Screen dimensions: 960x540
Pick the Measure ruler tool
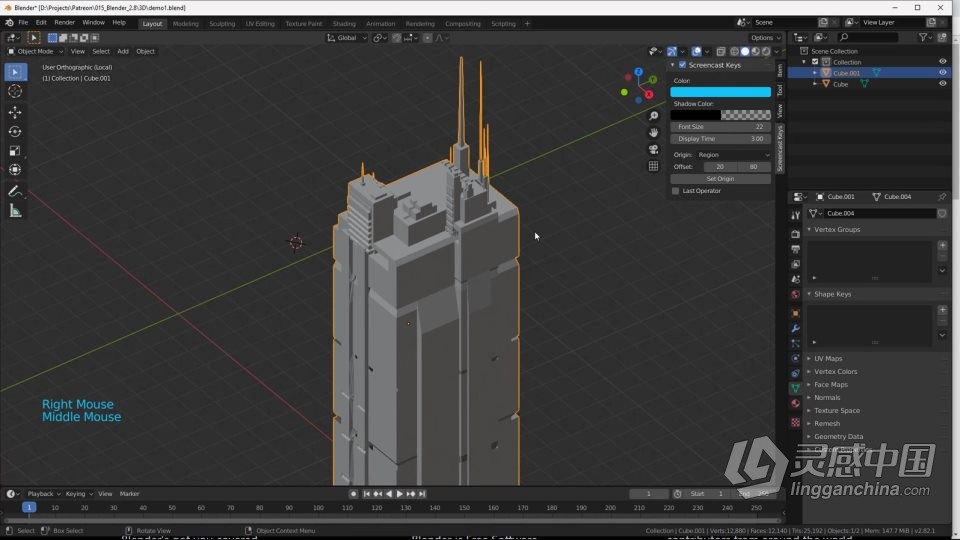15,211
